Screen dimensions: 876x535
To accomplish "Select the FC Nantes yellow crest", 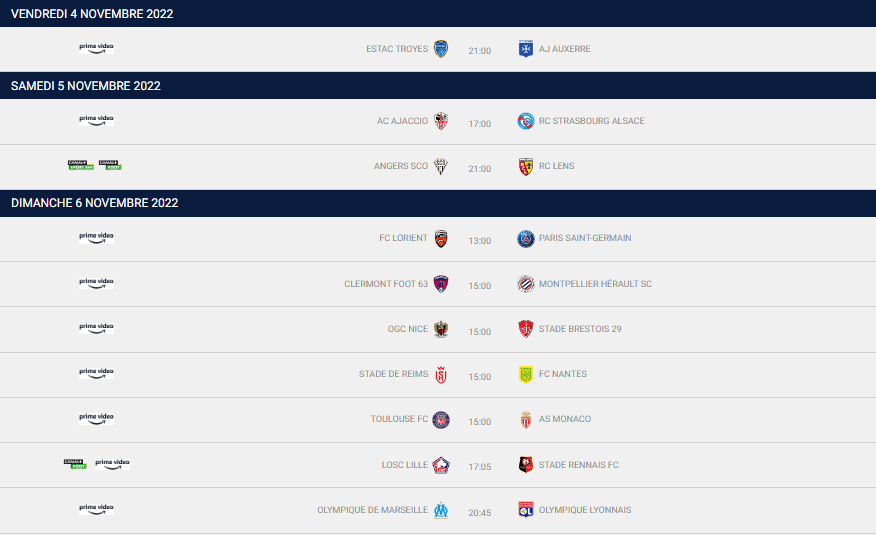I will (x=526, y=374).
